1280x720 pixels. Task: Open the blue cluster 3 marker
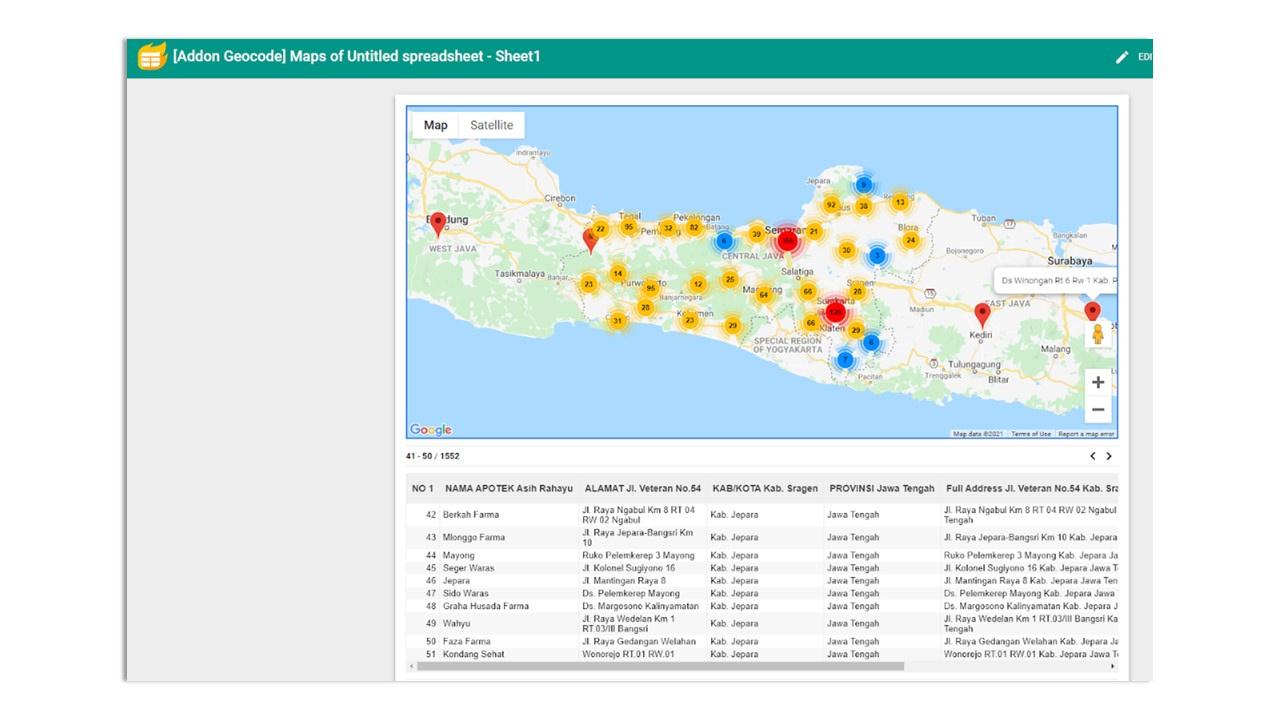pos(877,255)
